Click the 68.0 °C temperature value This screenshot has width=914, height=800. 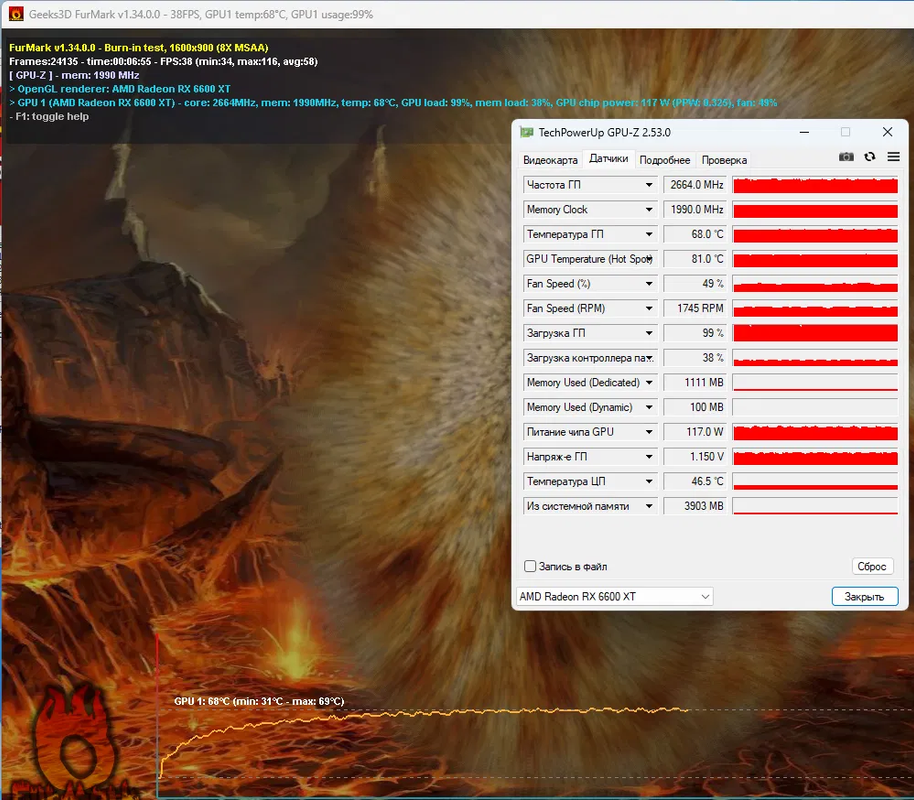coord(695,234)
